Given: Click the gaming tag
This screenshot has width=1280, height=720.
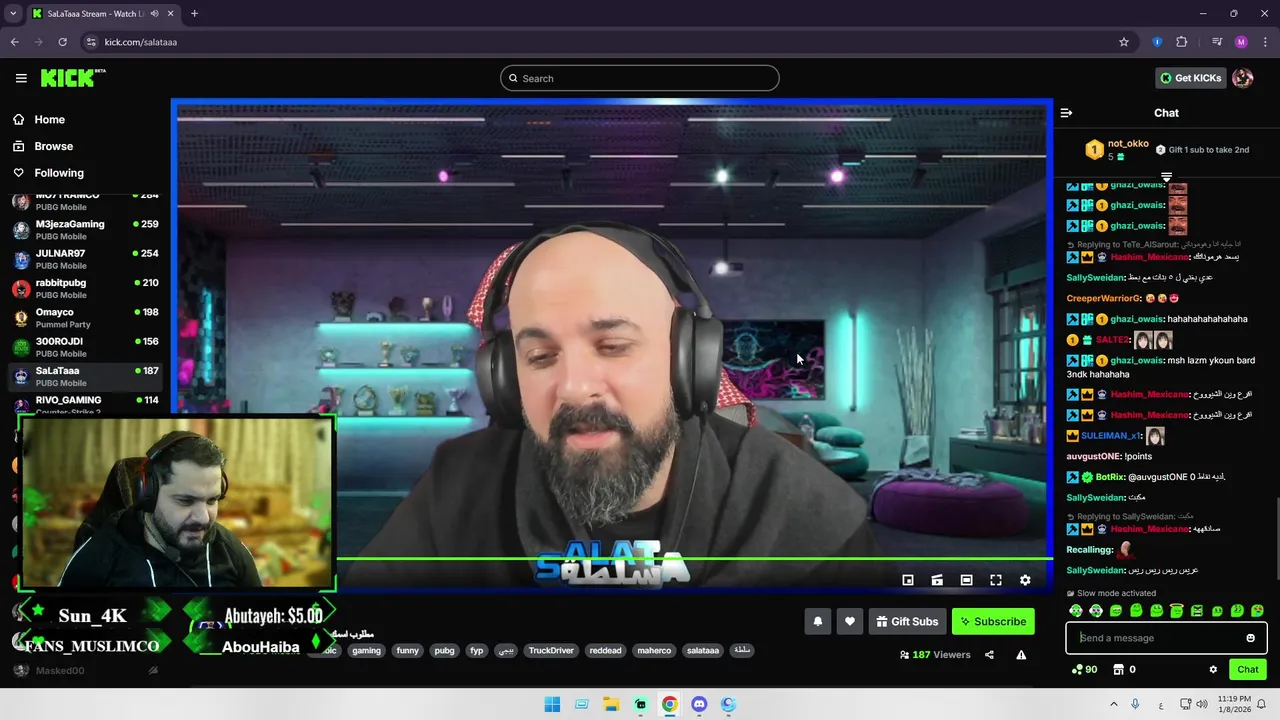Looking at the screenshot, I should (366, 650).
